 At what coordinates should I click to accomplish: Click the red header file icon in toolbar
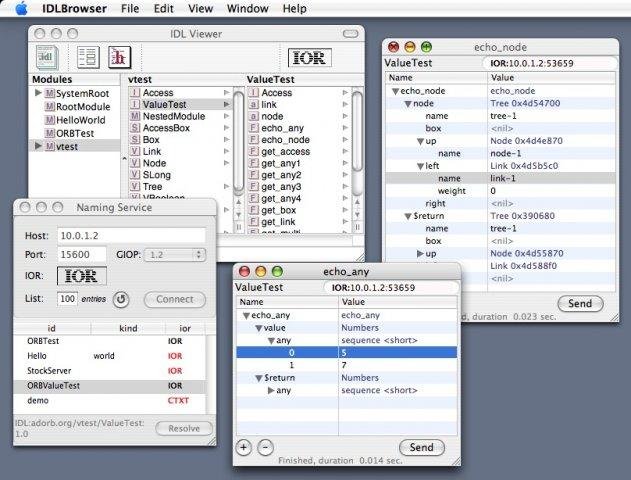119,57
